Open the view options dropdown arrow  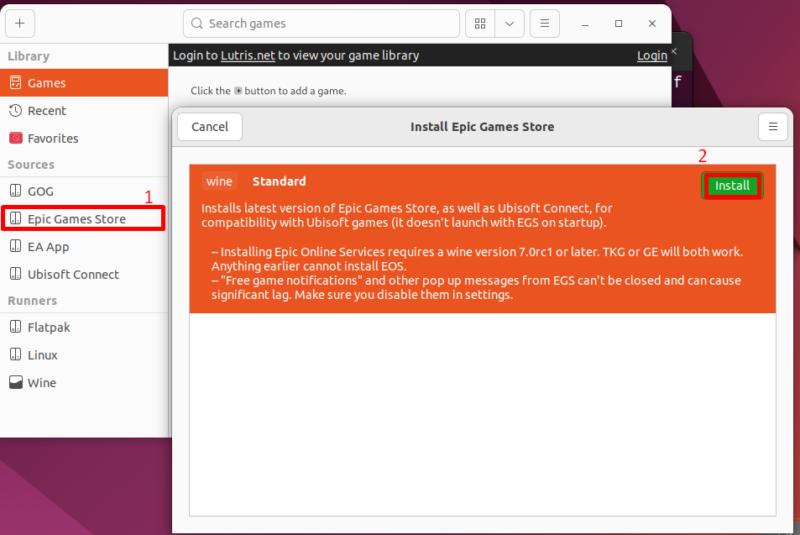pyautogui.click(x=509, y=23)
